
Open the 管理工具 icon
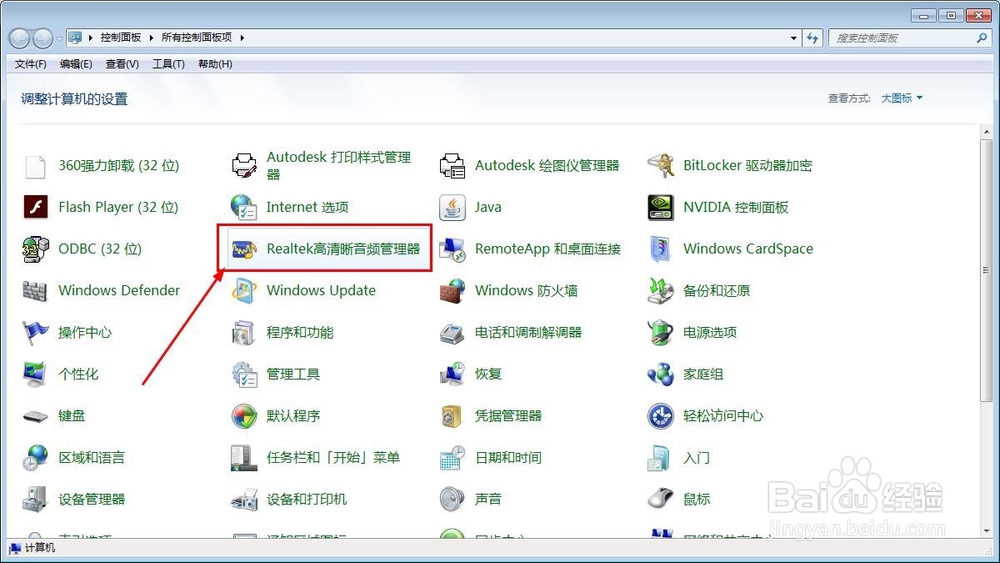coord(244,374)
